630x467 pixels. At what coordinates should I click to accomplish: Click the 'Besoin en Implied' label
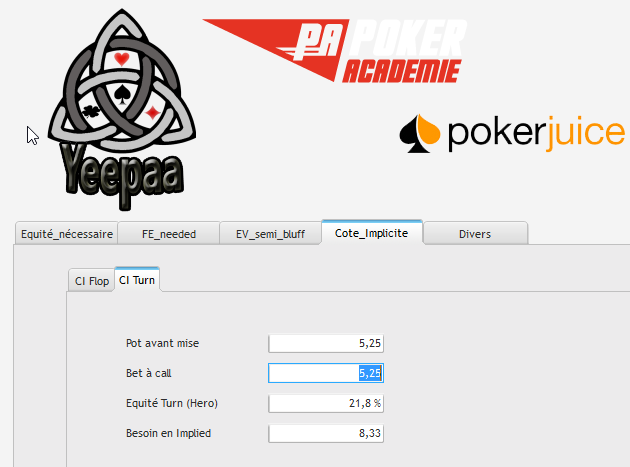[x=168, y=433]
